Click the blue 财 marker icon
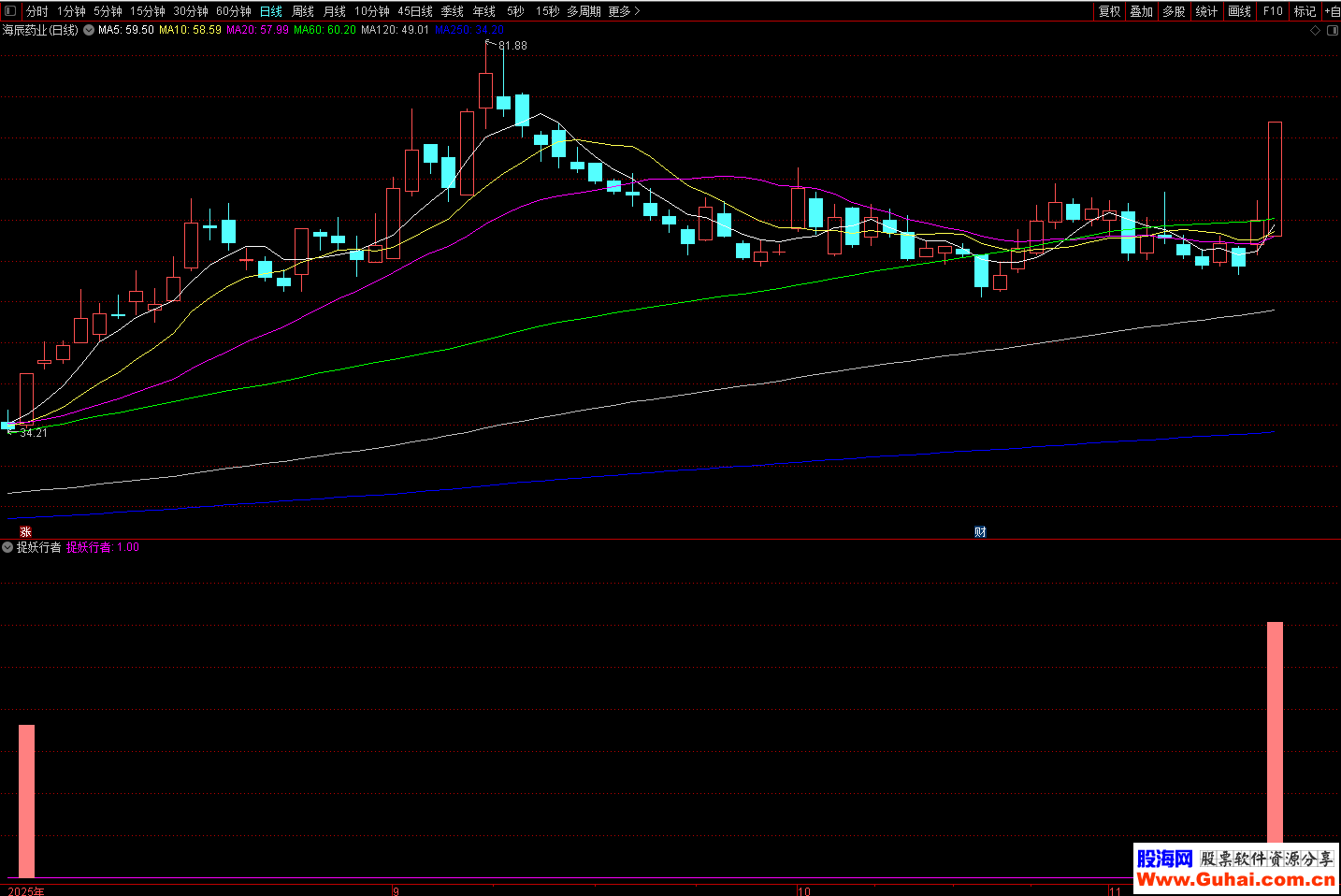Image resolution: width=1341 pixels, height=896 pixels. tap(980, 531)
